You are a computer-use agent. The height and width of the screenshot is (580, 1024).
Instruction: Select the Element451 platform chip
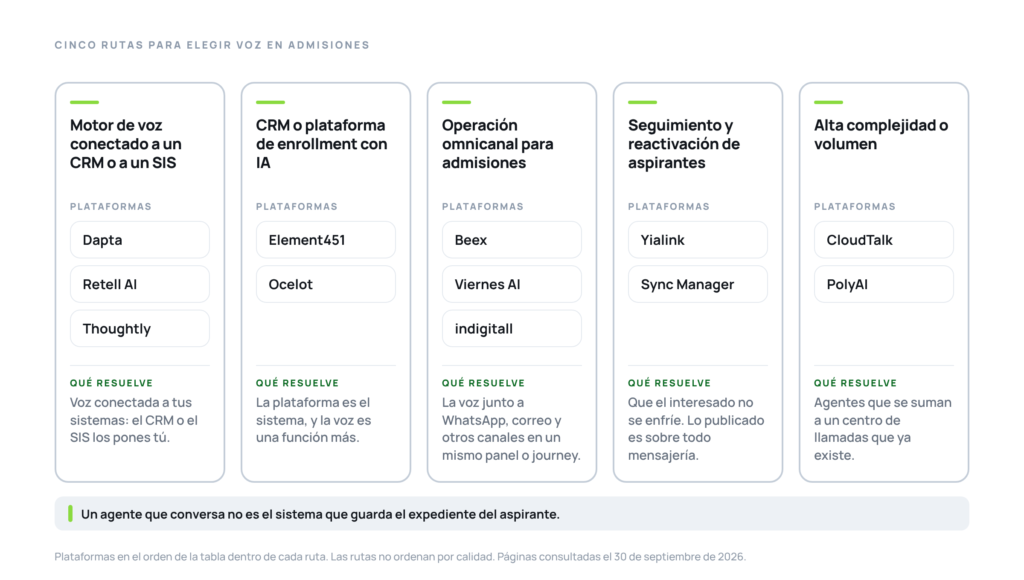click(326, 240)
